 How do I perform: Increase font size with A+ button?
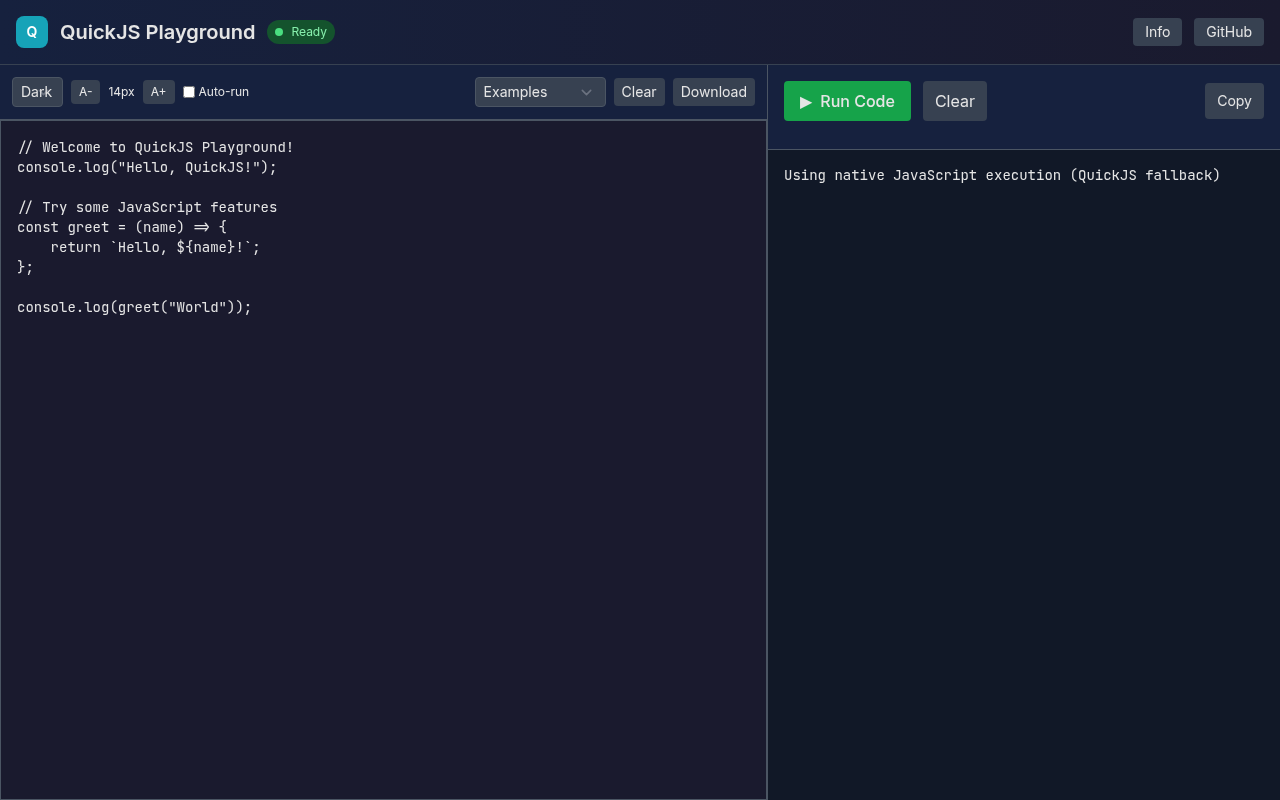158,92
